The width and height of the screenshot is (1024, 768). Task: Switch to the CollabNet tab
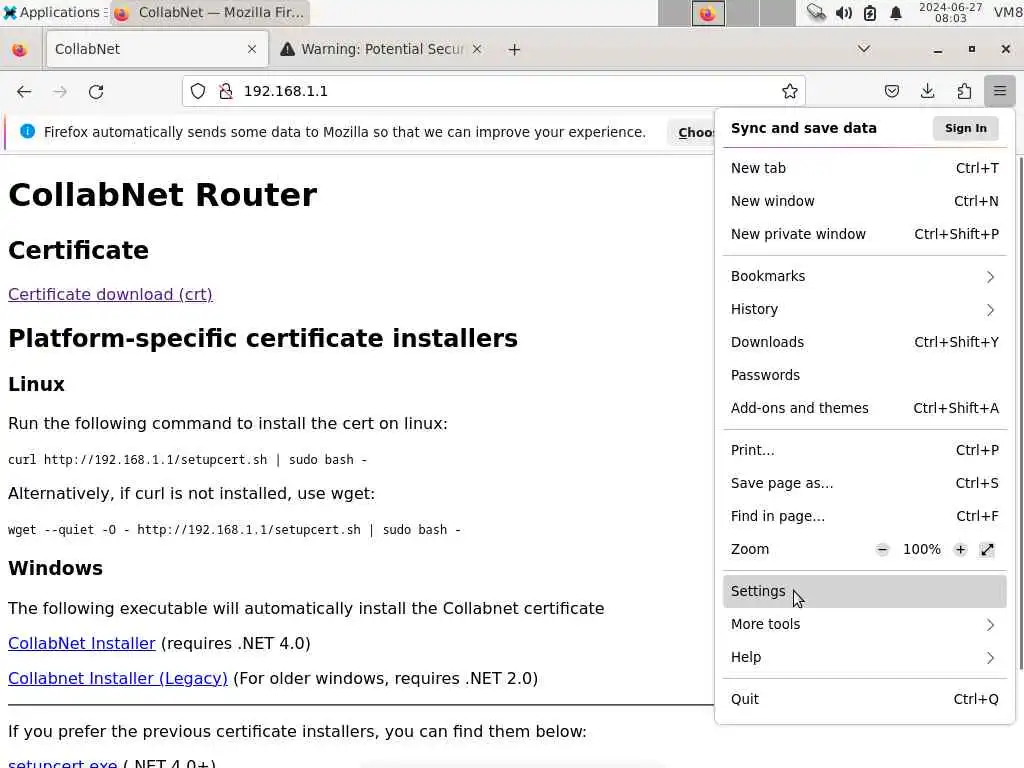point(157,49)
